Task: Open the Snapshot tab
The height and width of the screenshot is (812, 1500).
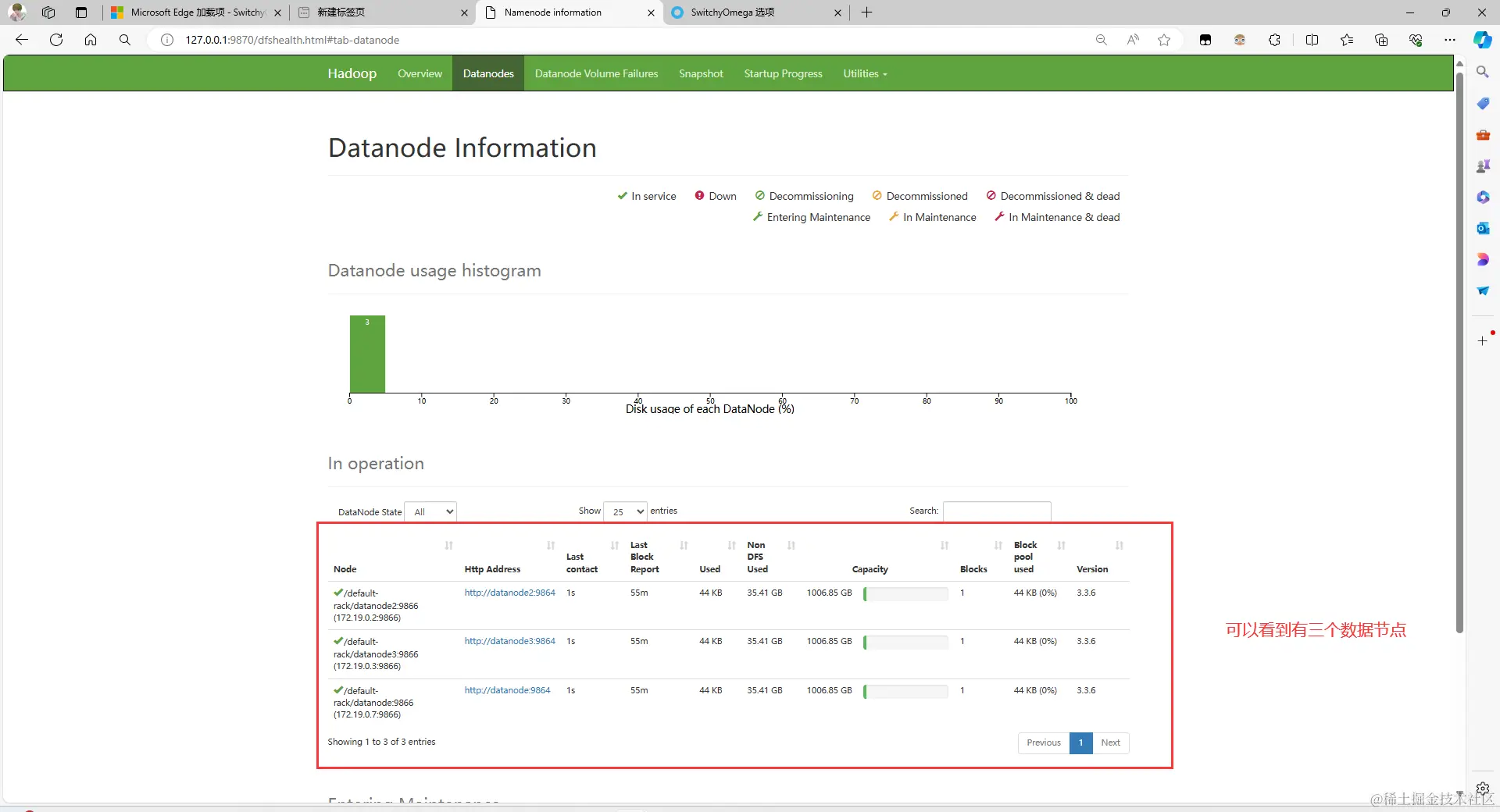Action: pos(701,73)
